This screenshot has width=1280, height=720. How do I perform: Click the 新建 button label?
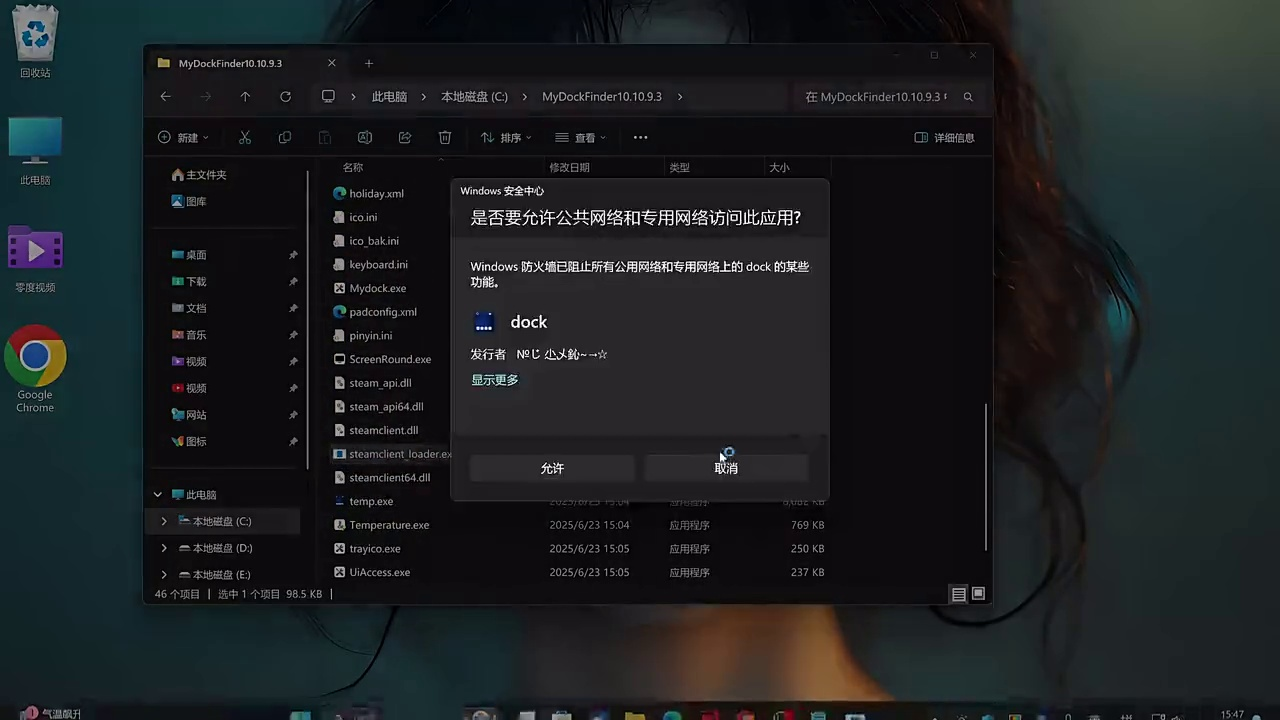188,138
